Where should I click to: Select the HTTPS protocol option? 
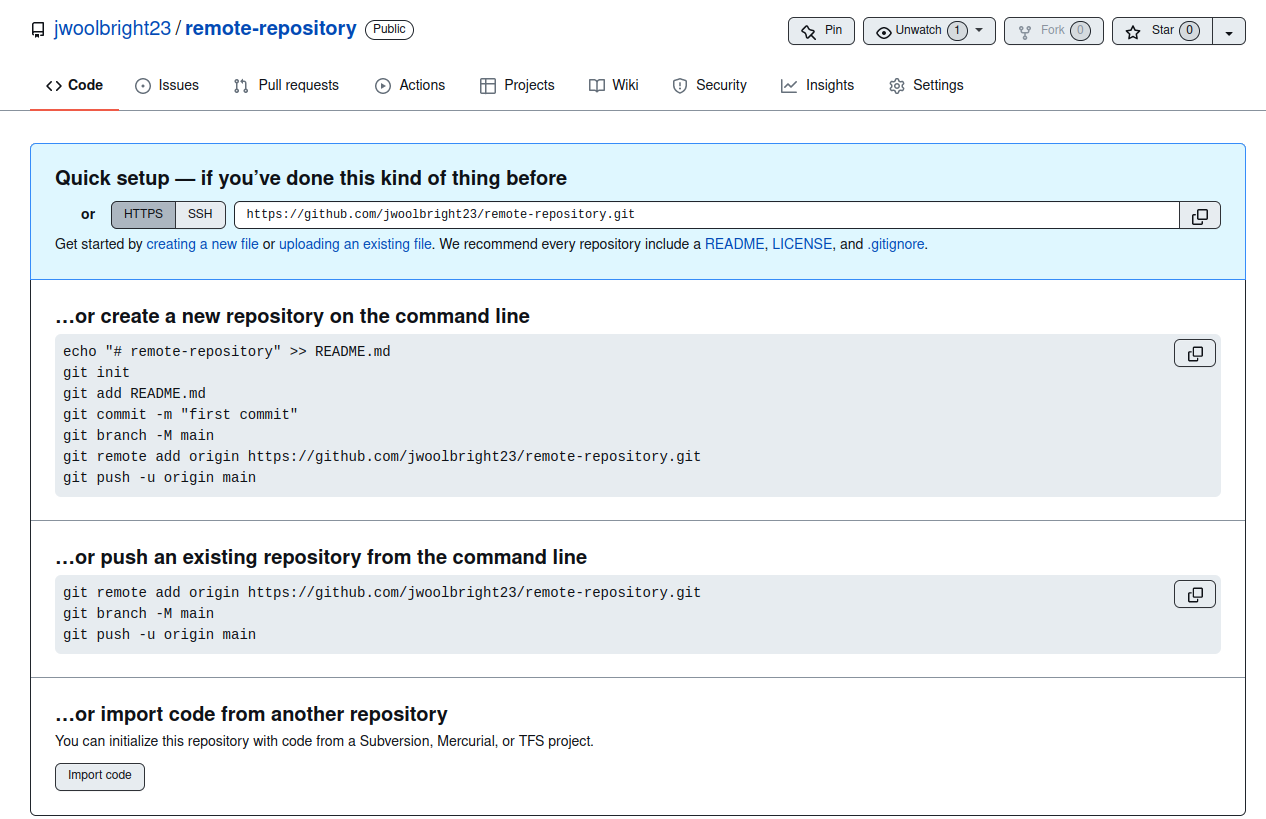[143, 215]
